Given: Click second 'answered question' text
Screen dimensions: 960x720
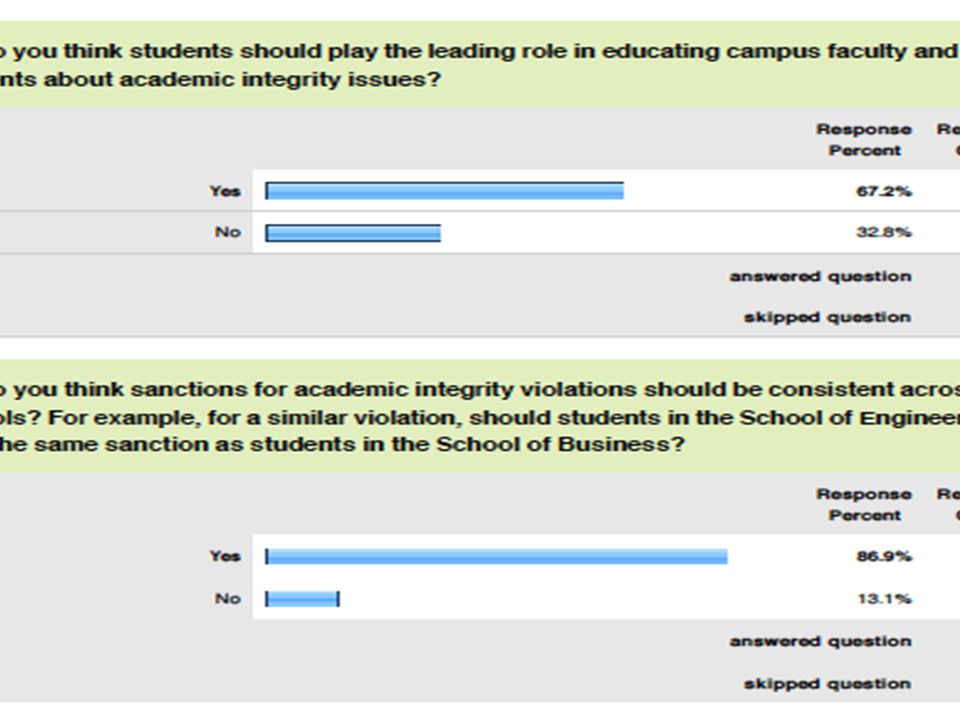Looking at the screenshot, I should click(820, 642).
